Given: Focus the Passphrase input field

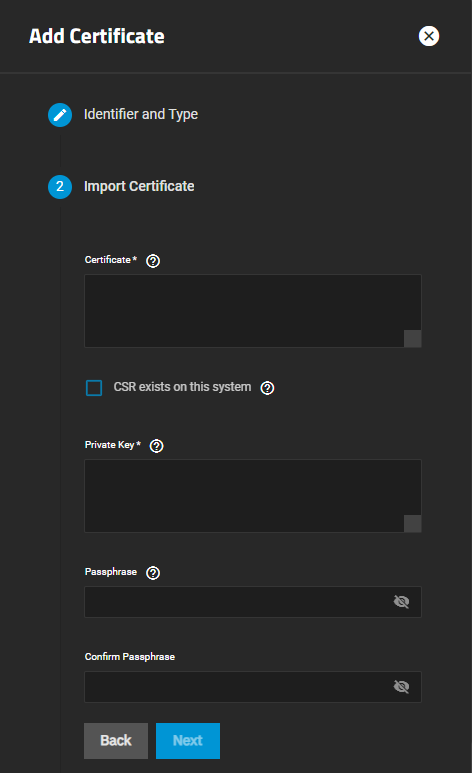Looking at the screenshot, I should pyautogui.click(x=253, y=602).
